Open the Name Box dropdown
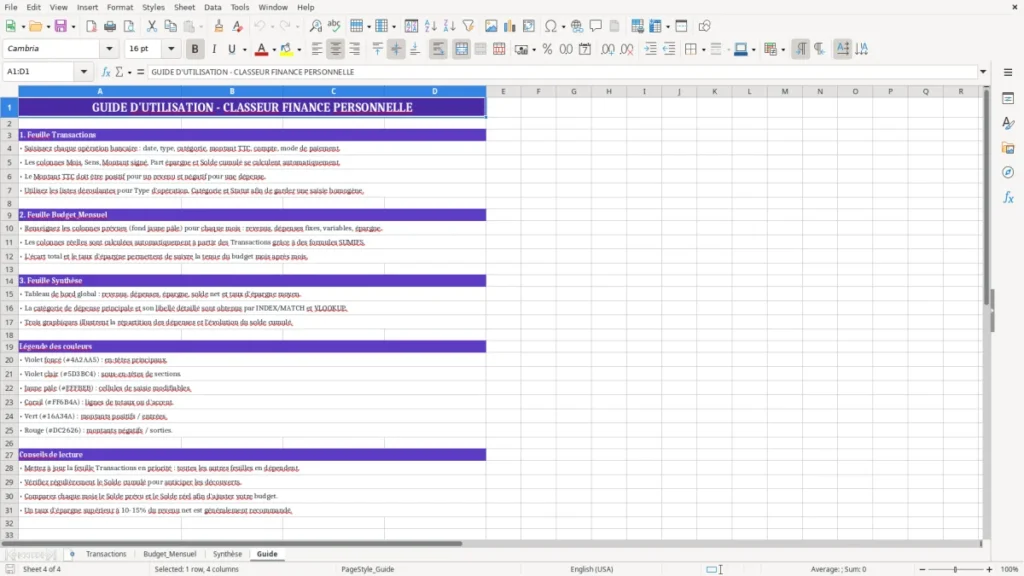 (84, 71)
